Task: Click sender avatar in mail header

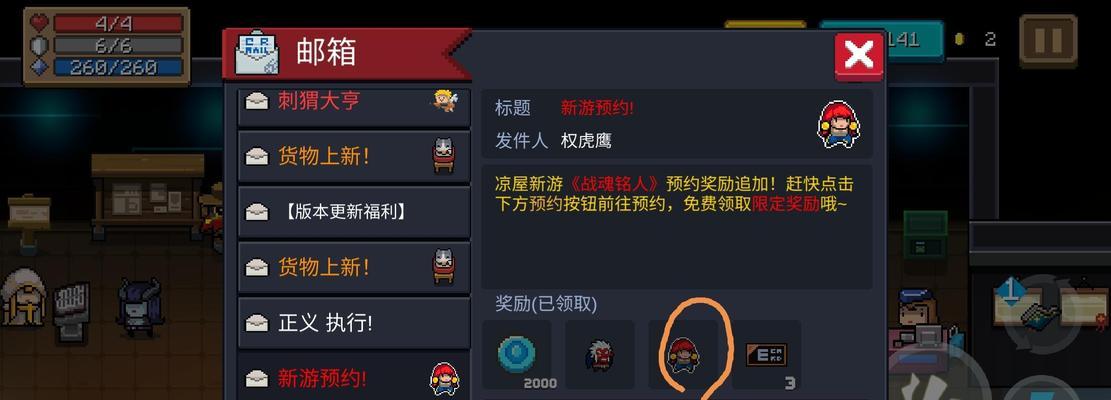Action: pyautogui.click(x=838, y=125)
